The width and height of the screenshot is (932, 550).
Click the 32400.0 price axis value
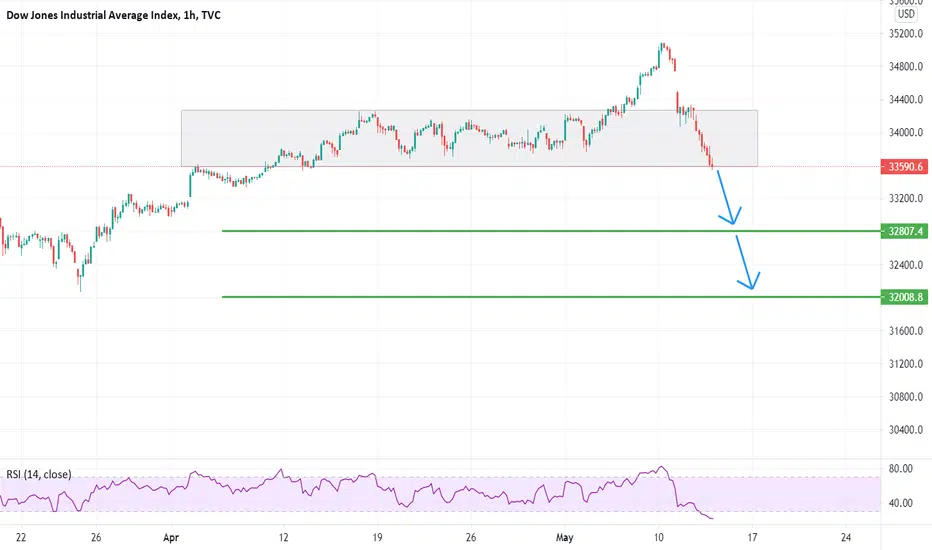906,265
